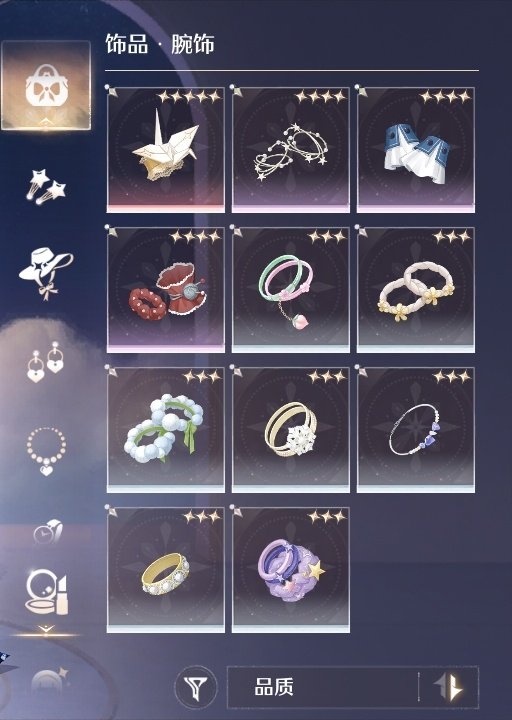Open the sun hat headwear category

(45, 274)
